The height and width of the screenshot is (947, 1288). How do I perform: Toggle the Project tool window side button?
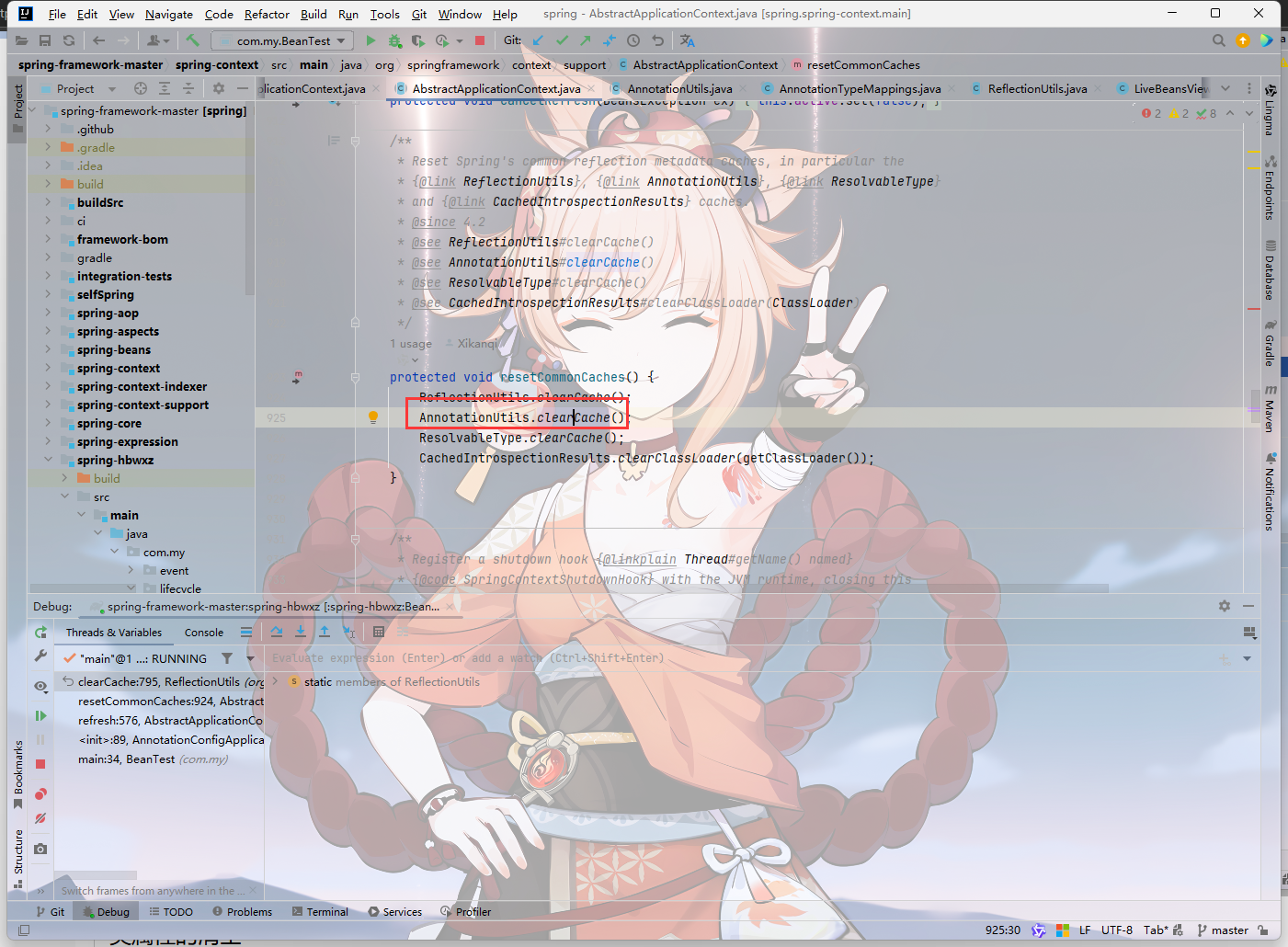coord(17,108)
